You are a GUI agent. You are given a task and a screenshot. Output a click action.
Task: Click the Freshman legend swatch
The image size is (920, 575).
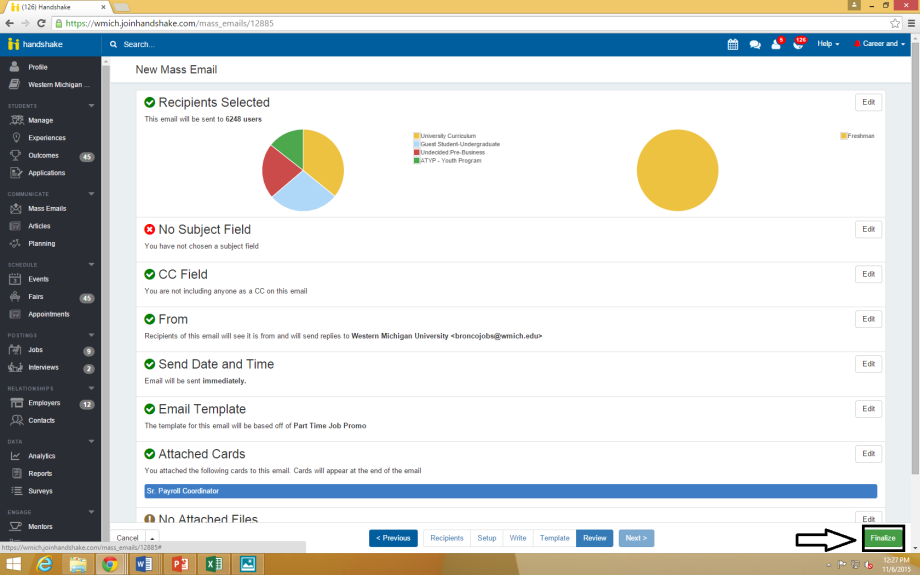coord(844,136)
